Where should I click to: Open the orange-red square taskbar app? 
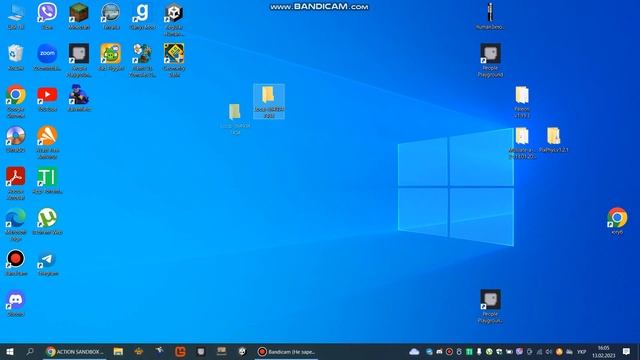[180, 351]
